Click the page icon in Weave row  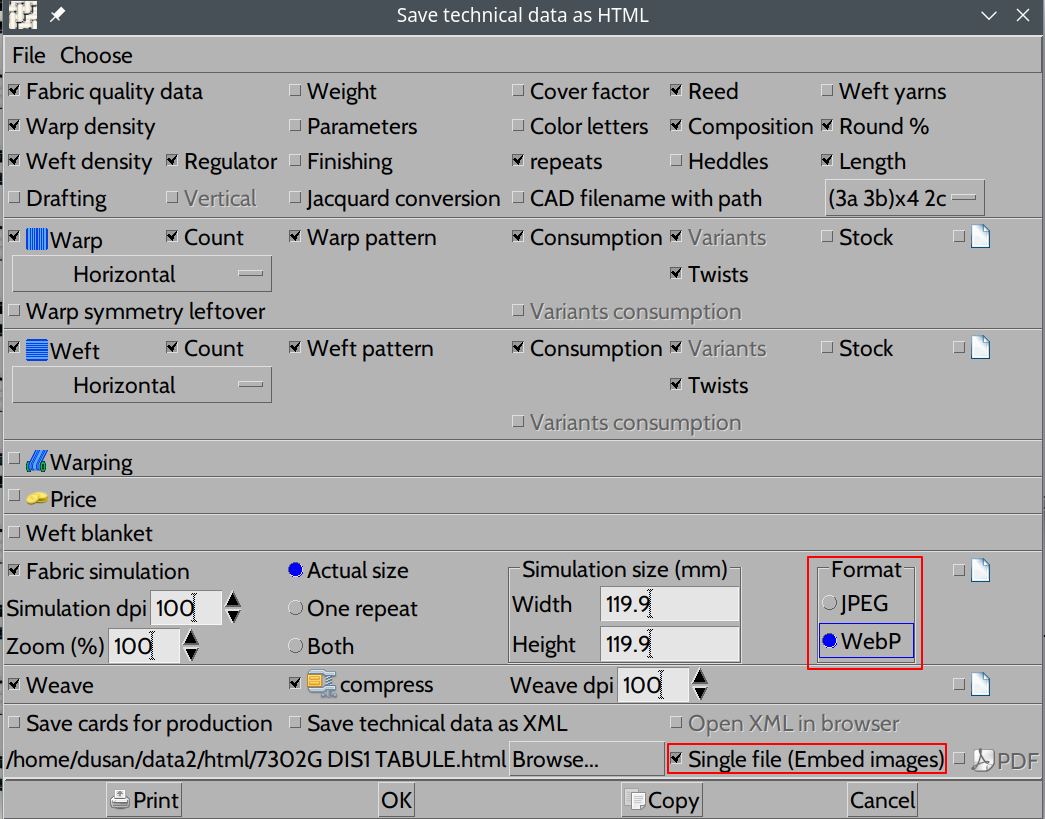(980, 685)
